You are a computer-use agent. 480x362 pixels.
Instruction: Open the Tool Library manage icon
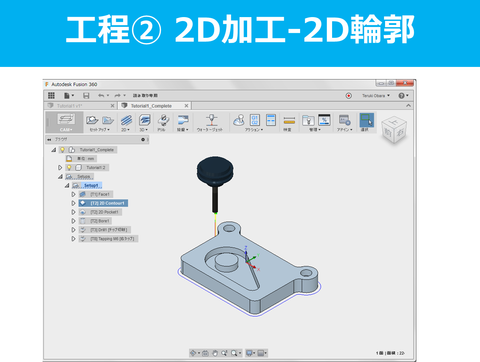308,120
